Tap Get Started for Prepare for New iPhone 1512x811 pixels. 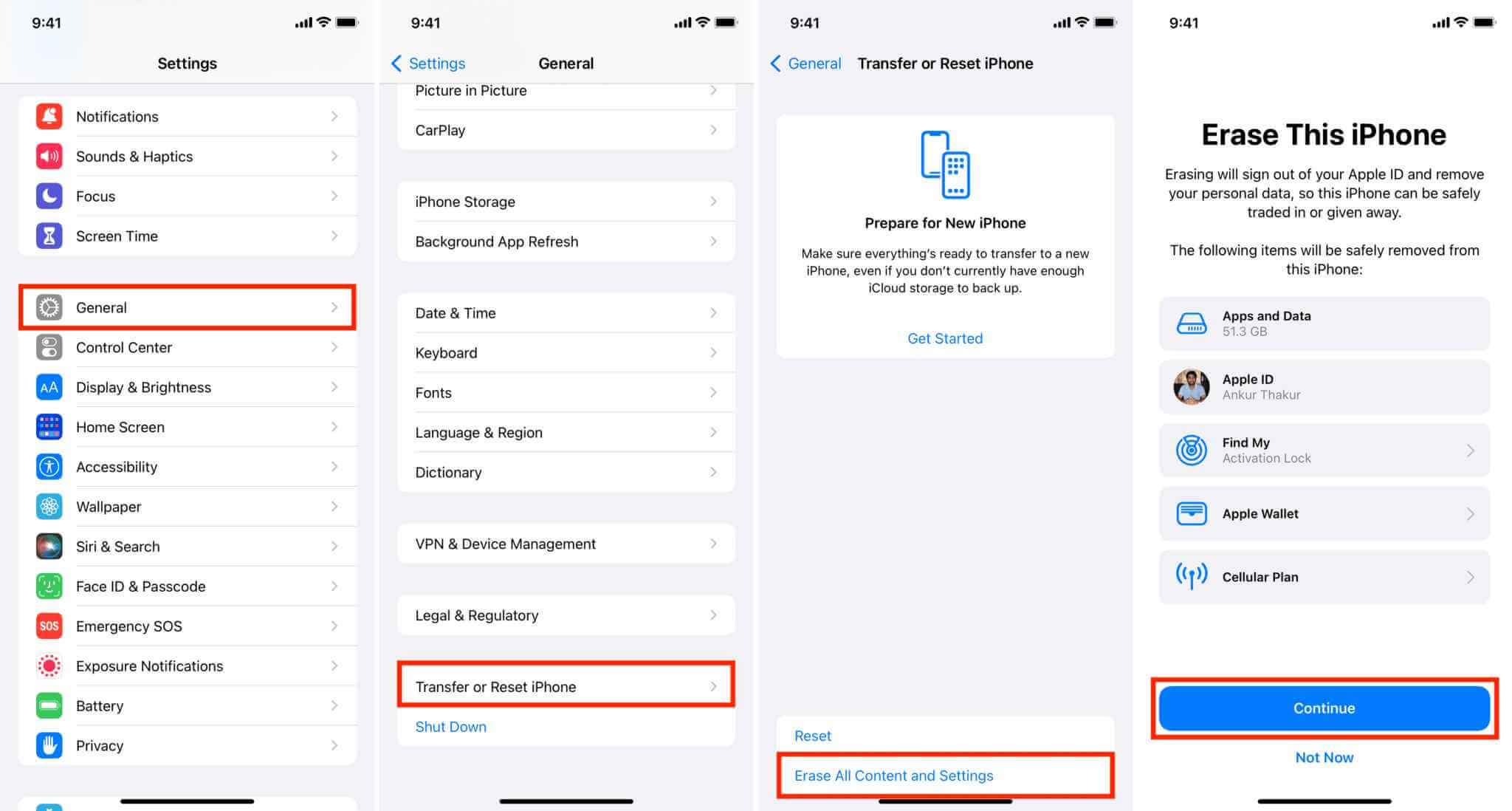pos(944,338)
